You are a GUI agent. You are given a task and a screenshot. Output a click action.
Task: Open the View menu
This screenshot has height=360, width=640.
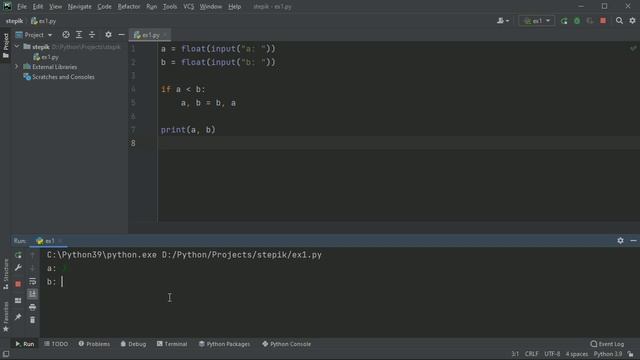pyautogui.click(x=56, y=7)
